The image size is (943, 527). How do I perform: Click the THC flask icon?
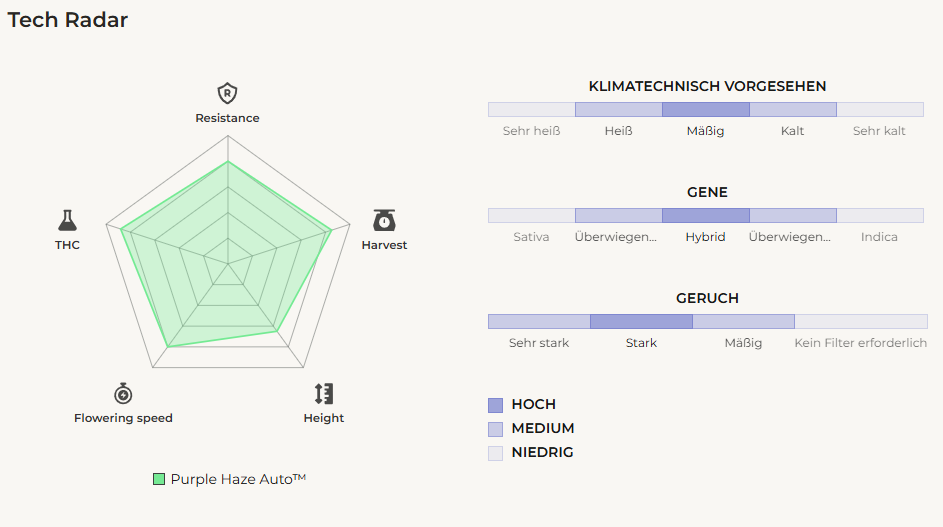point(68,221)
